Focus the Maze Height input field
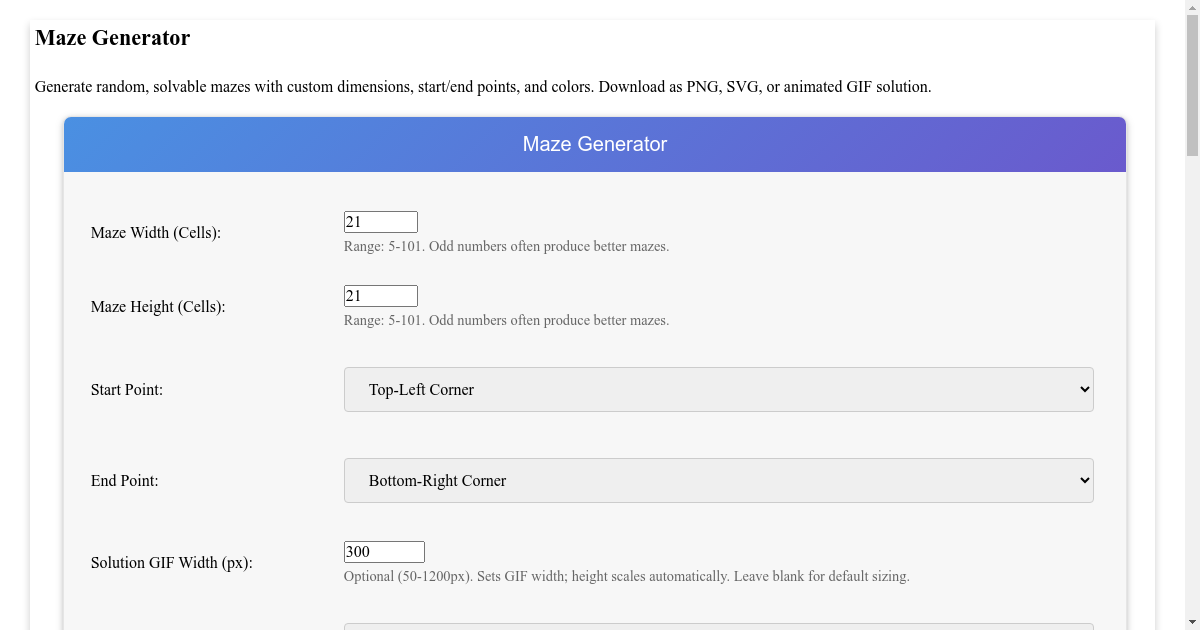This screenshot has width=1200, height=630. 380,295
